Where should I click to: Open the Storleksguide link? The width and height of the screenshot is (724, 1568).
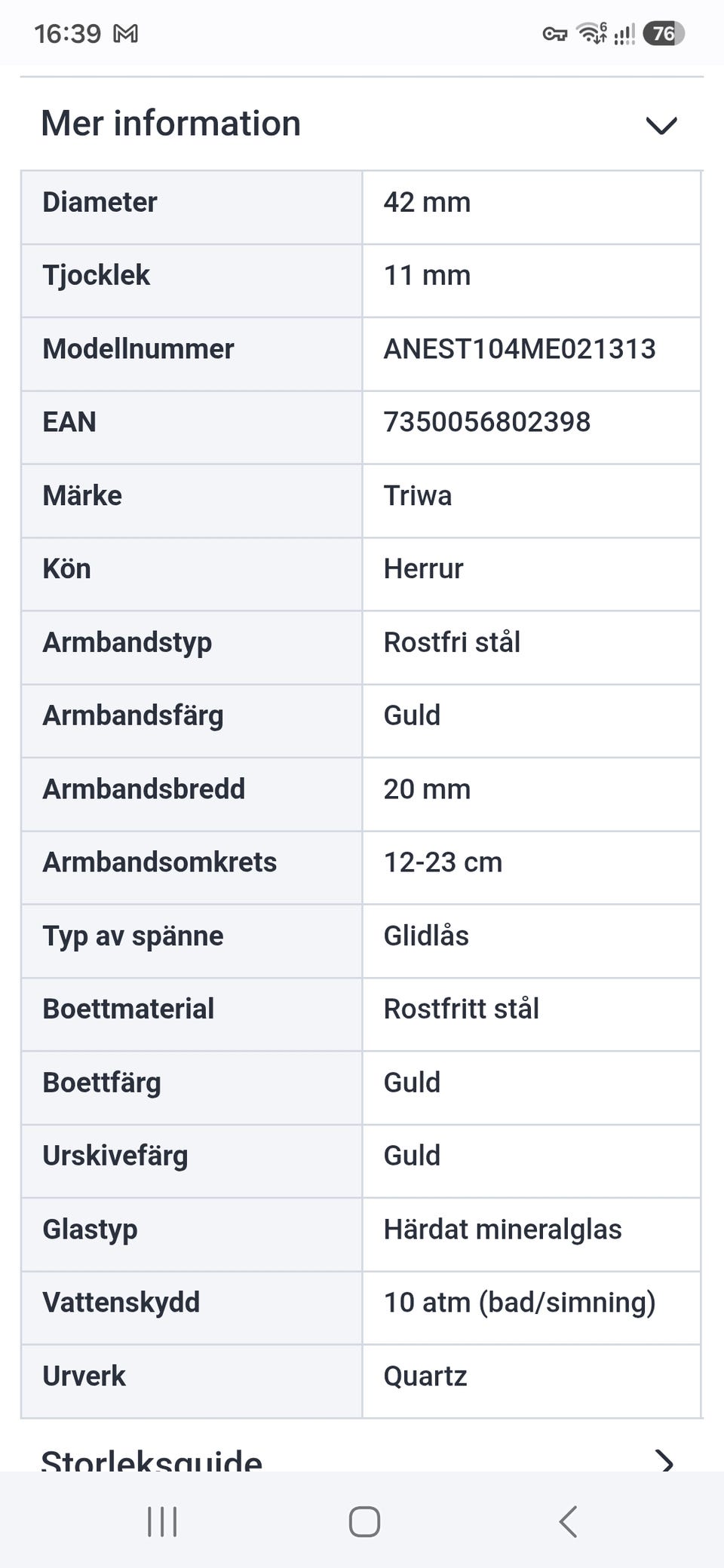tap(152, 1460)
